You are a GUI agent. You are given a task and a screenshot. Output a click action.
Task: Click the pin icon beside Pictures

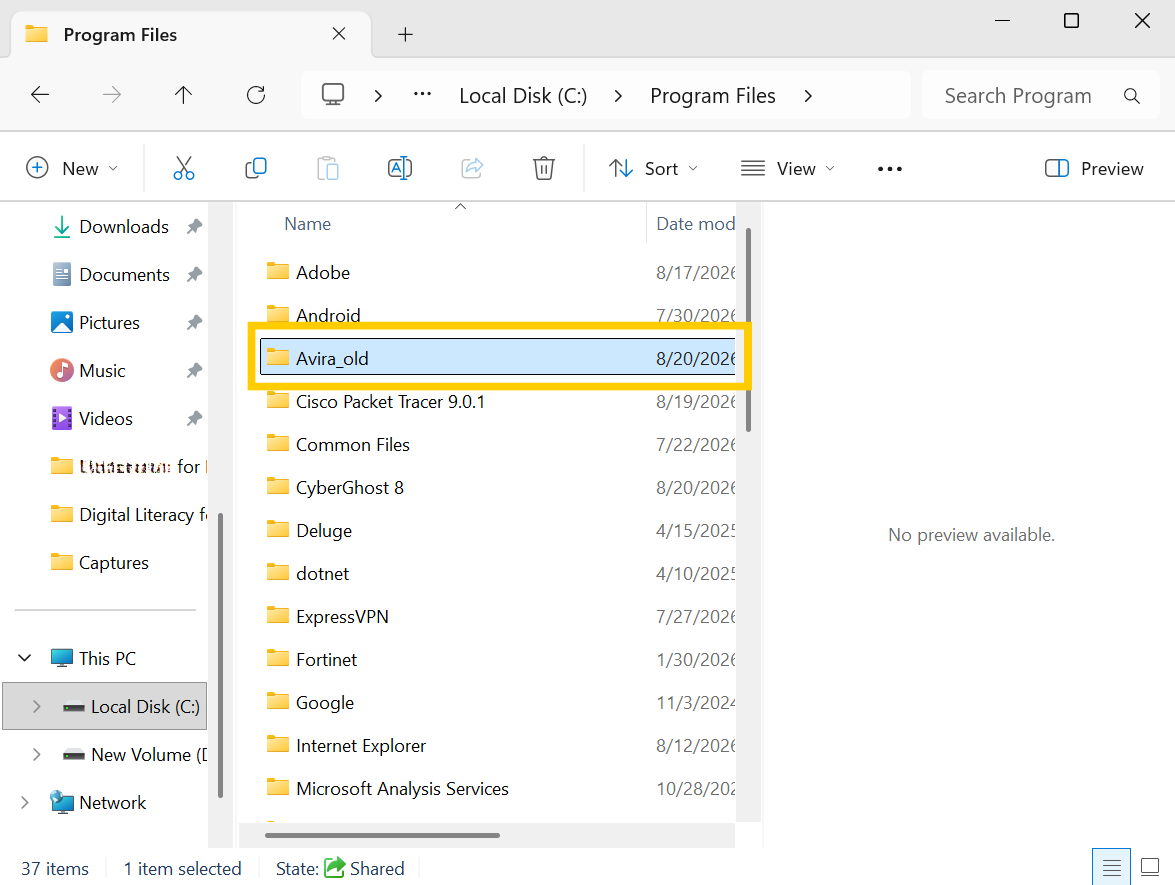click(x=194, y=322)
